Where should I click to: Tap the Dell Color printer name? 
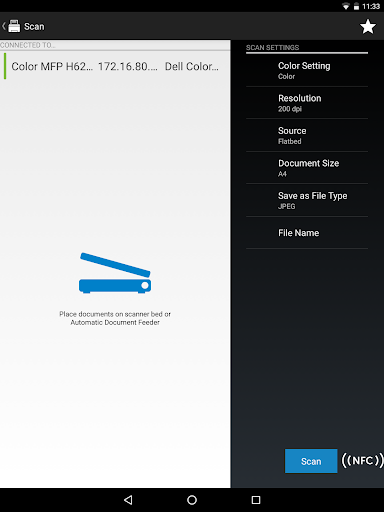[192, 66]
